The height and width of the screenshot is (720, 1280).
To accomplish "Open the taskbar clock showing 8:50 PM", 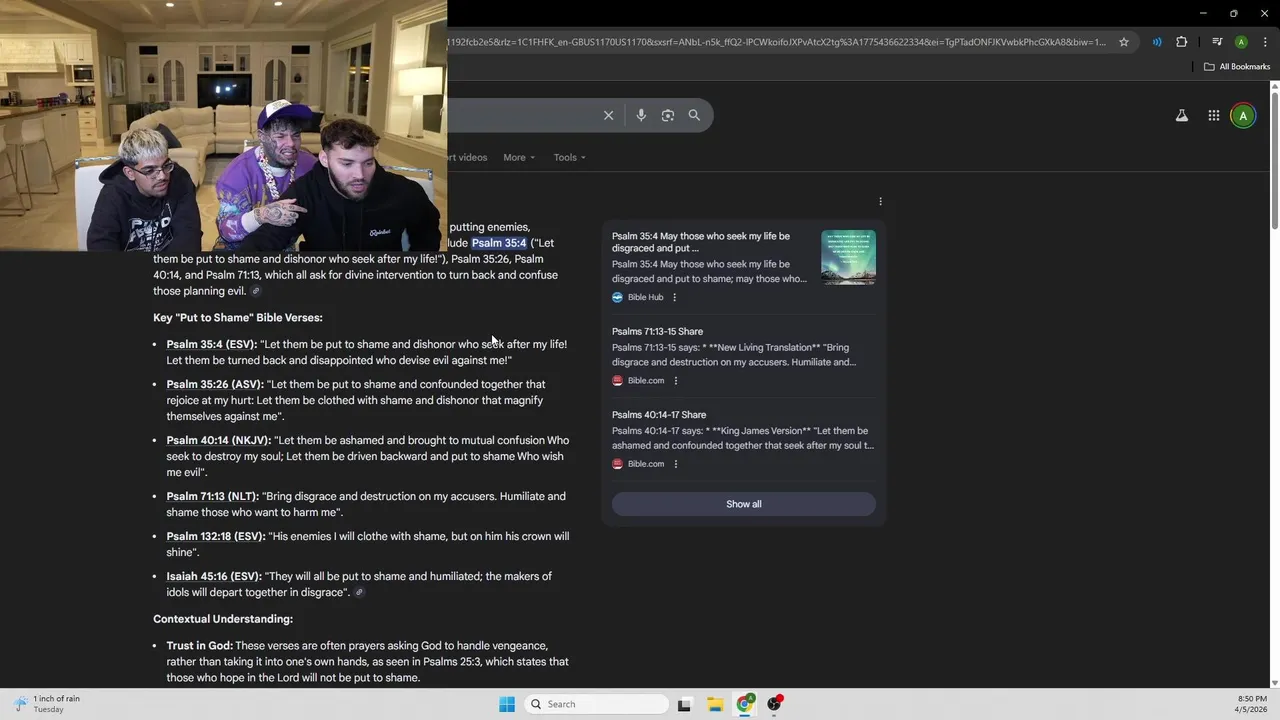I will 1252,704.
